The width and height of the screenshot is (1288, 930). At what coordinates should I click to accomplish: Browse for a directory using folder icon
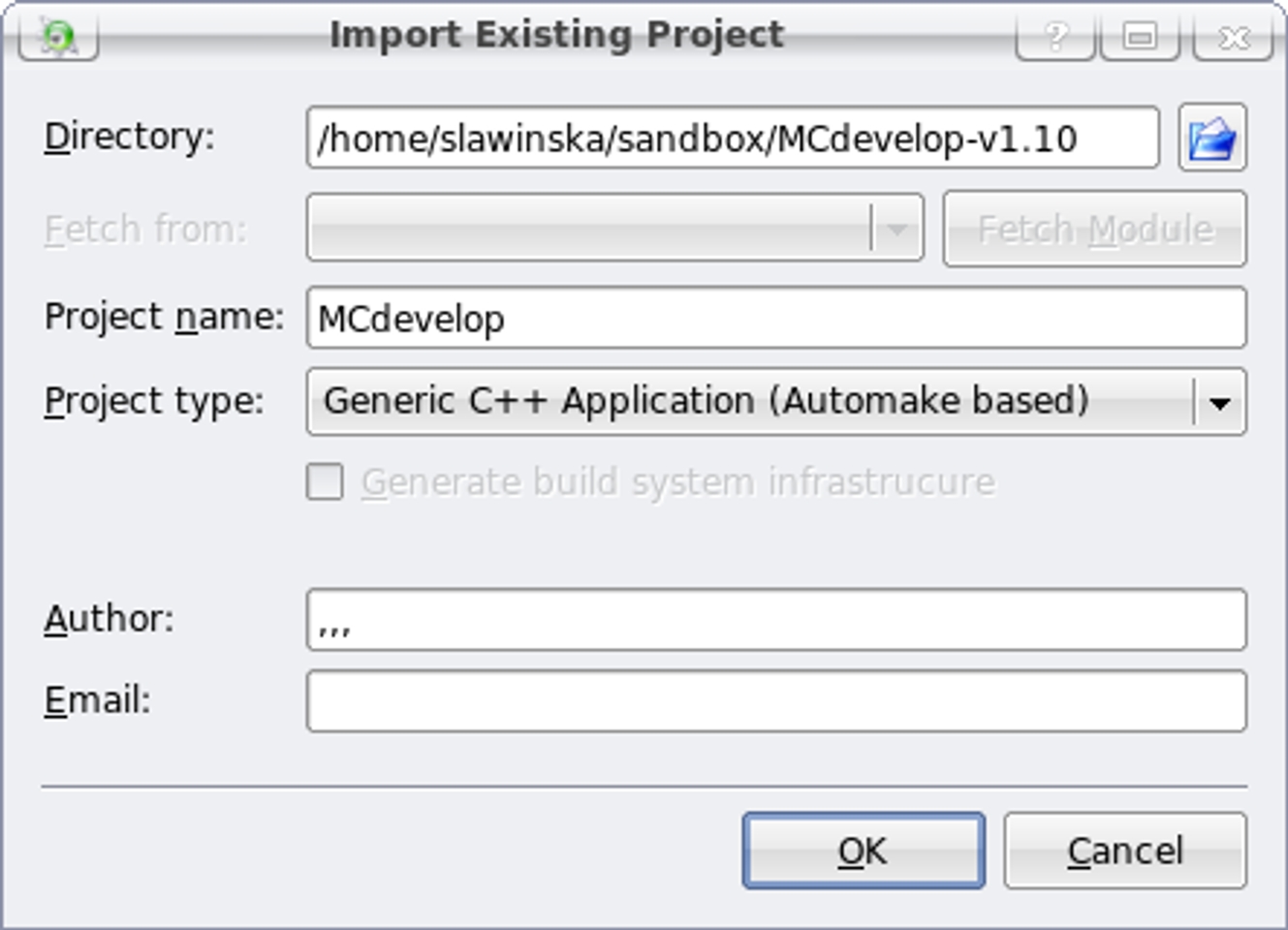(1211, 139)
